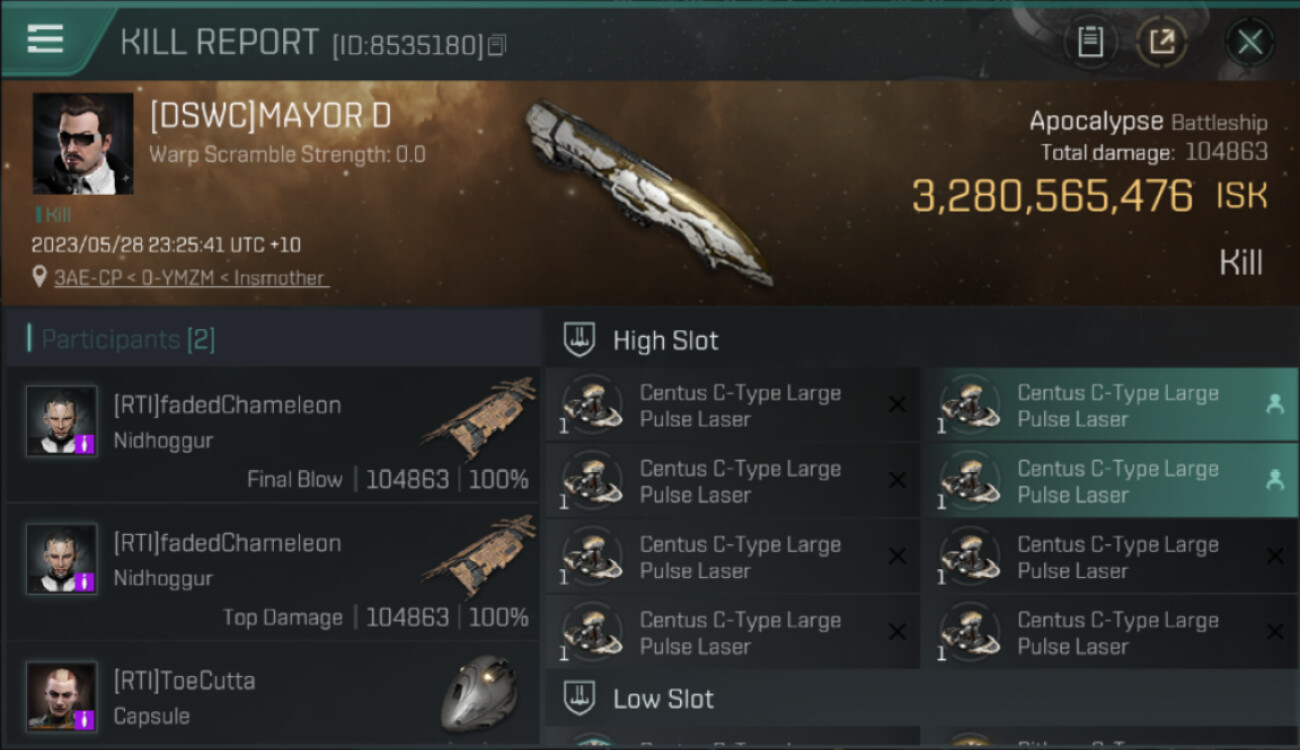This screenshot has width=1300, height=750.
Task: View MAYOR D's character portrait
Action: [83, 144]
